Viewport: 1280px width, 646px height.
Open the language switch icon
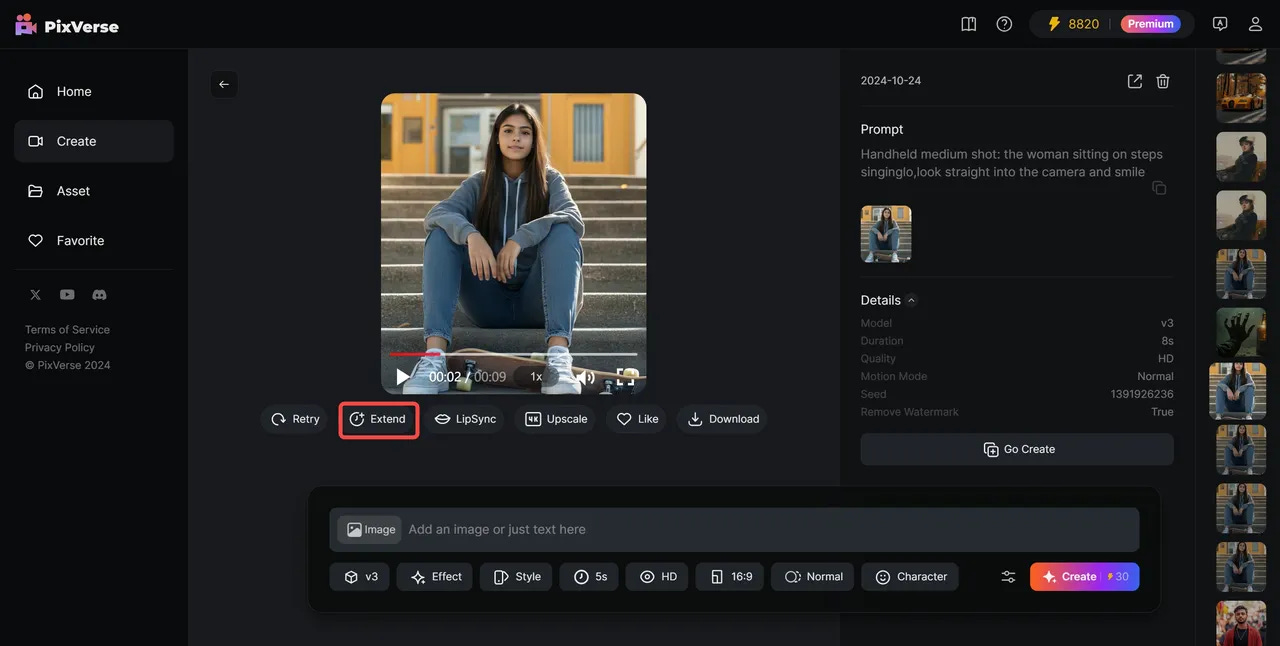click(1219, 24)
